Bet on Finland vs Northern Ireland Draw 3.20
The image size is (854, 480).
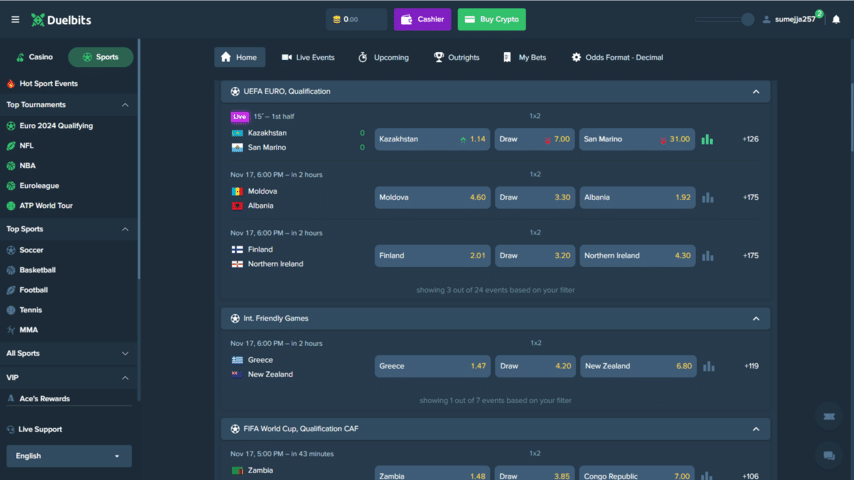(535, 256)
